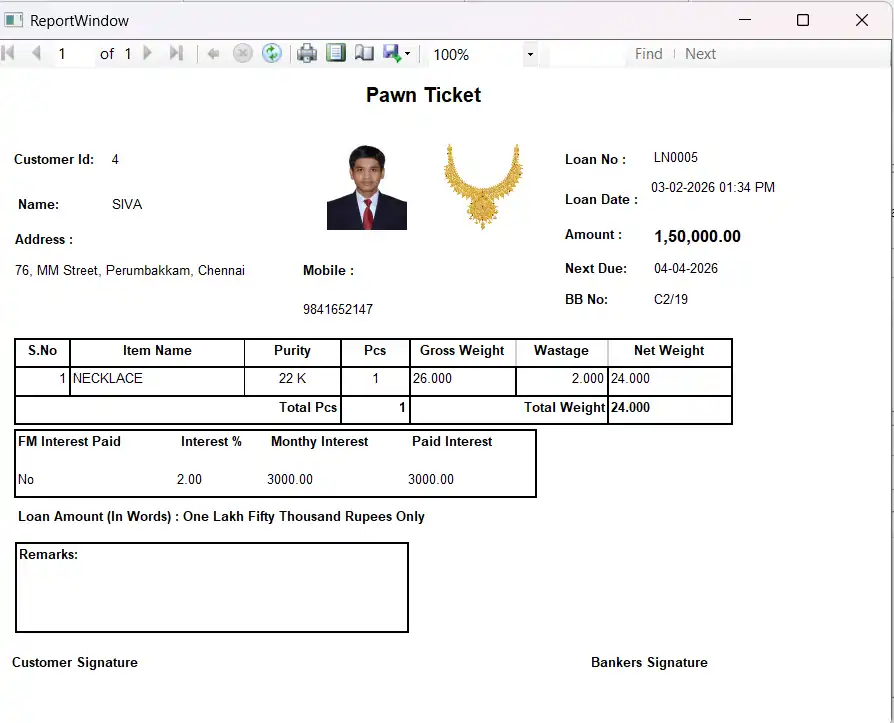Viewport: 894px width, 723px height.
Task: Click the customer photo thumbnail
Action: [367, 188]
